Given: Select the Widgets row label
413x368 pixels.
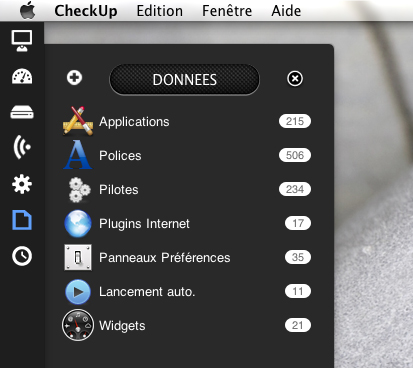Looking at the screenshot, I should (122, 326).
